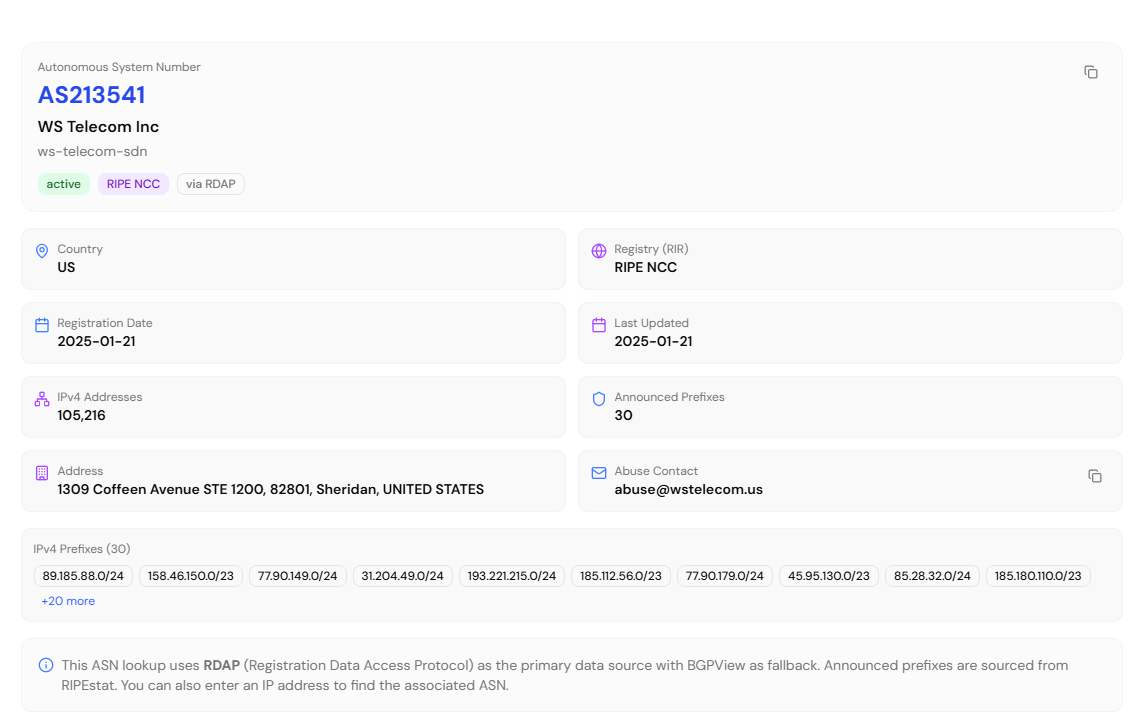Click the Country location pin icon
1144x727 pixels.
point(42,251)
